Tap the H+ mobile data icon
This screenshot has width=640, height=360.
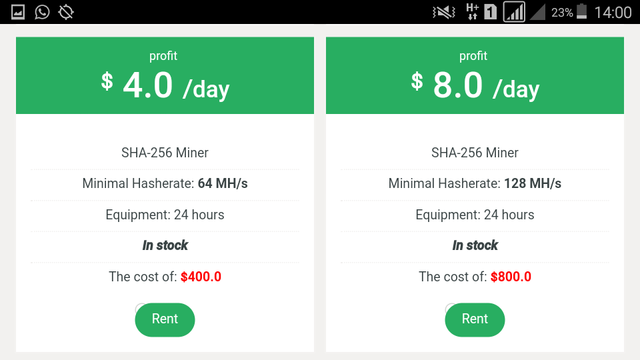coord(472,12)
